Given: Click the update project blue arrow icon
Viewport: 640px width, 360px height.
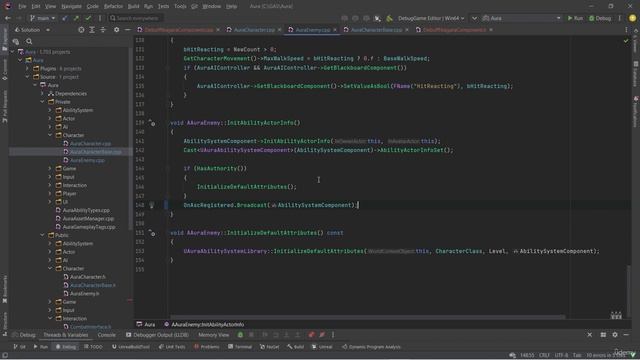Looking at the screenshot, I should point(64,18).
